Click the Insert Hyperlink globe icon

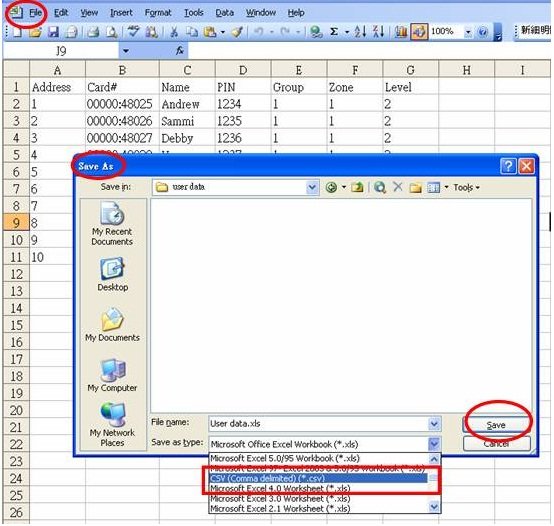click(316, 32)
